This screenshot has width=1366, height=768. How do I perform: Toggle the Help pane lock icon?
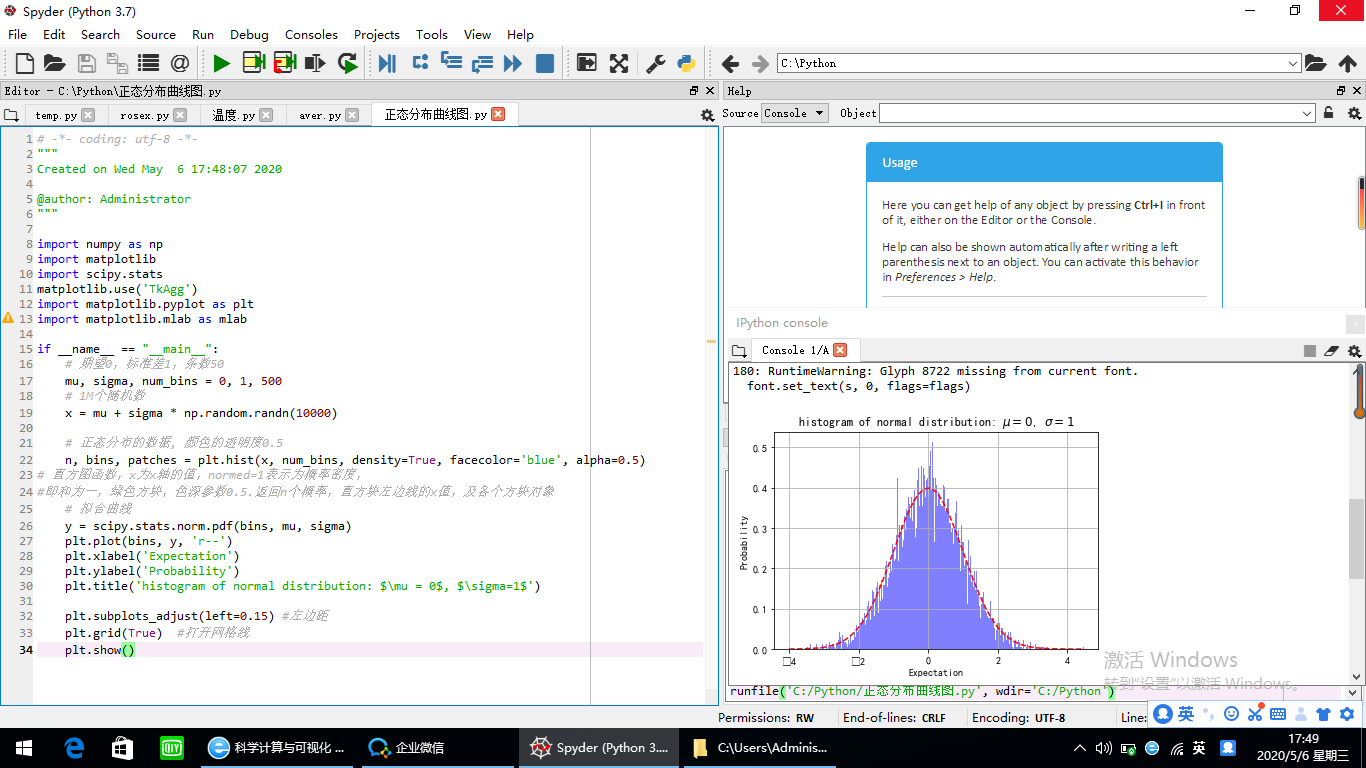1329,113
